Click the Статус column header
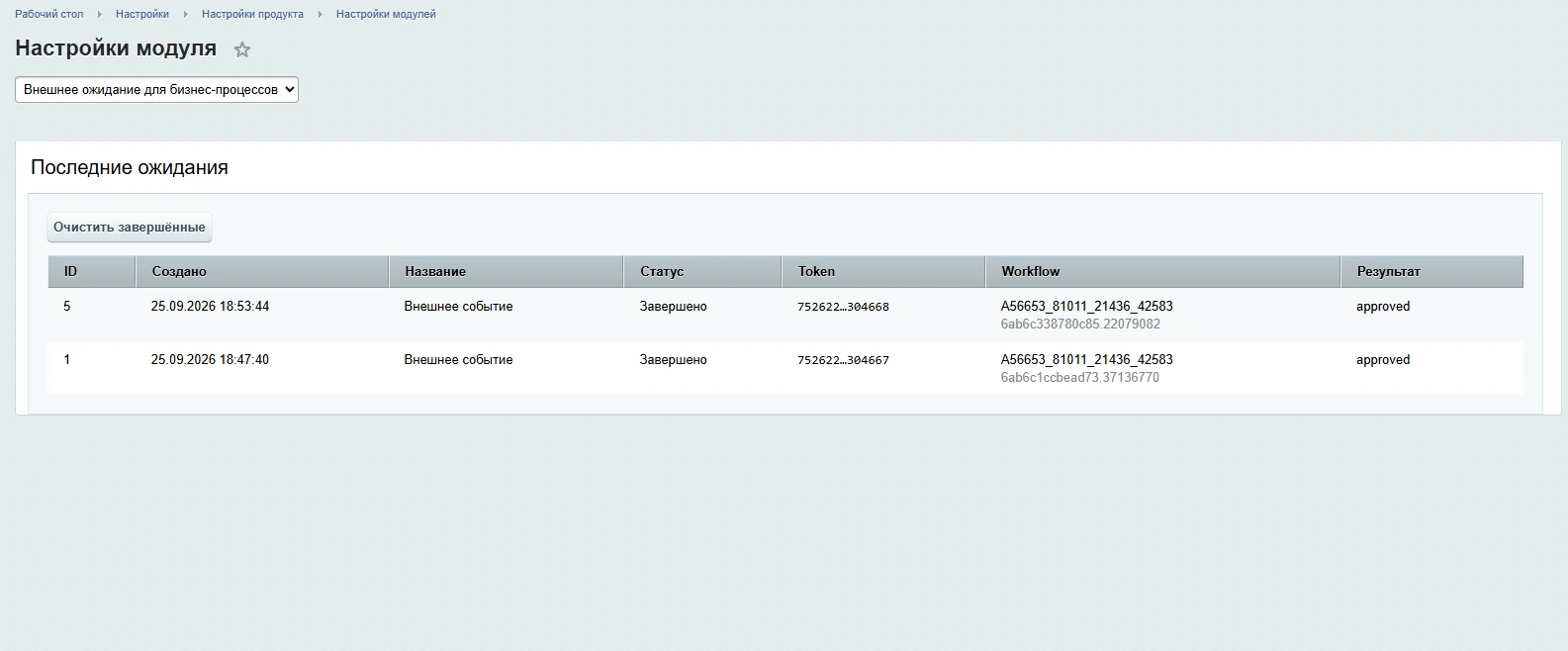The image size is (1568, 651). [702, 271]
